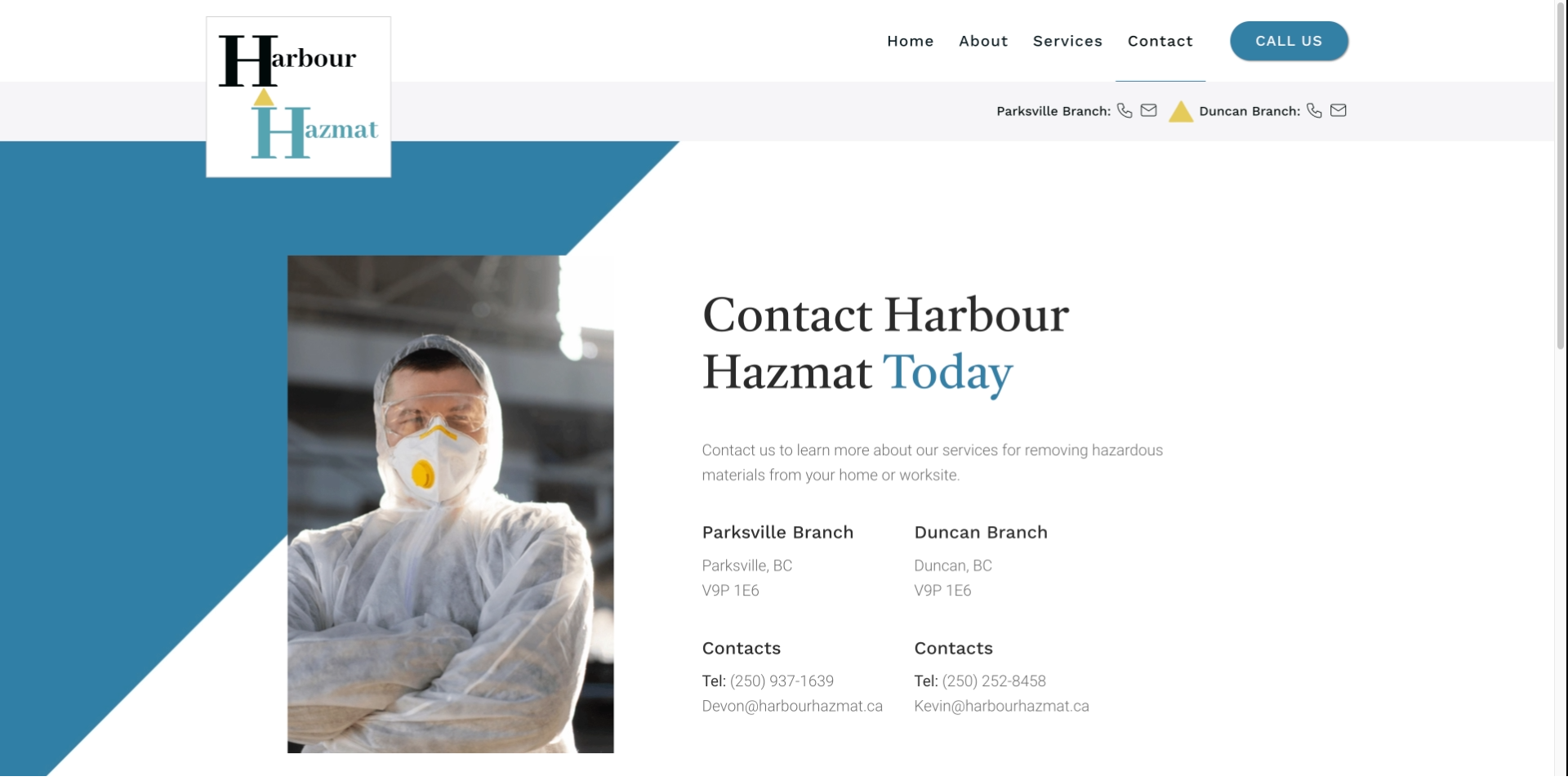The image size is (1568, 781).
Task: Open the Services menu item
Action: pos(1067,41)
